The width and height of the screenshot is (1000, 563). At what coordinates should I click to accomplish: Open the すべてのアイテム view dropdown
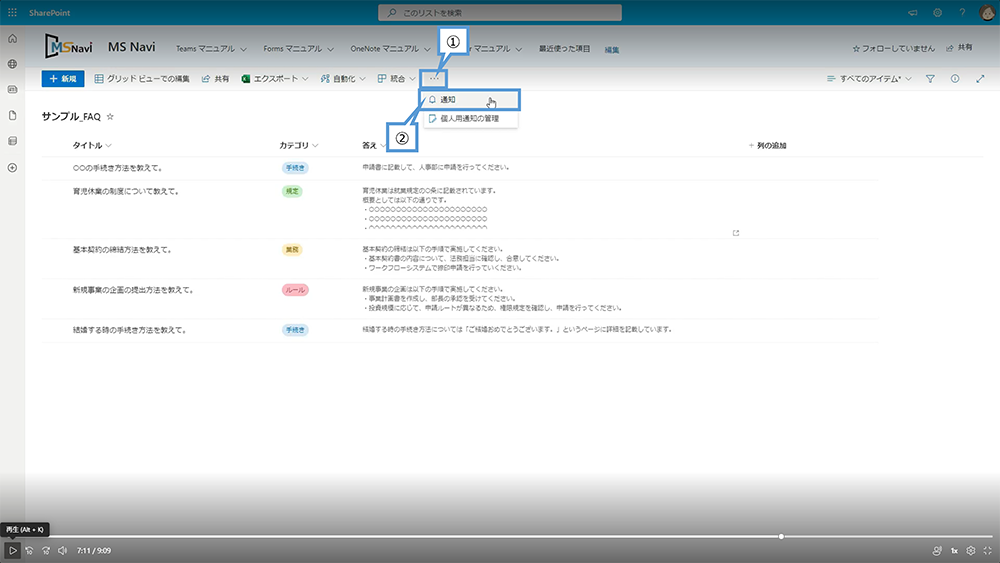[869, 79]
